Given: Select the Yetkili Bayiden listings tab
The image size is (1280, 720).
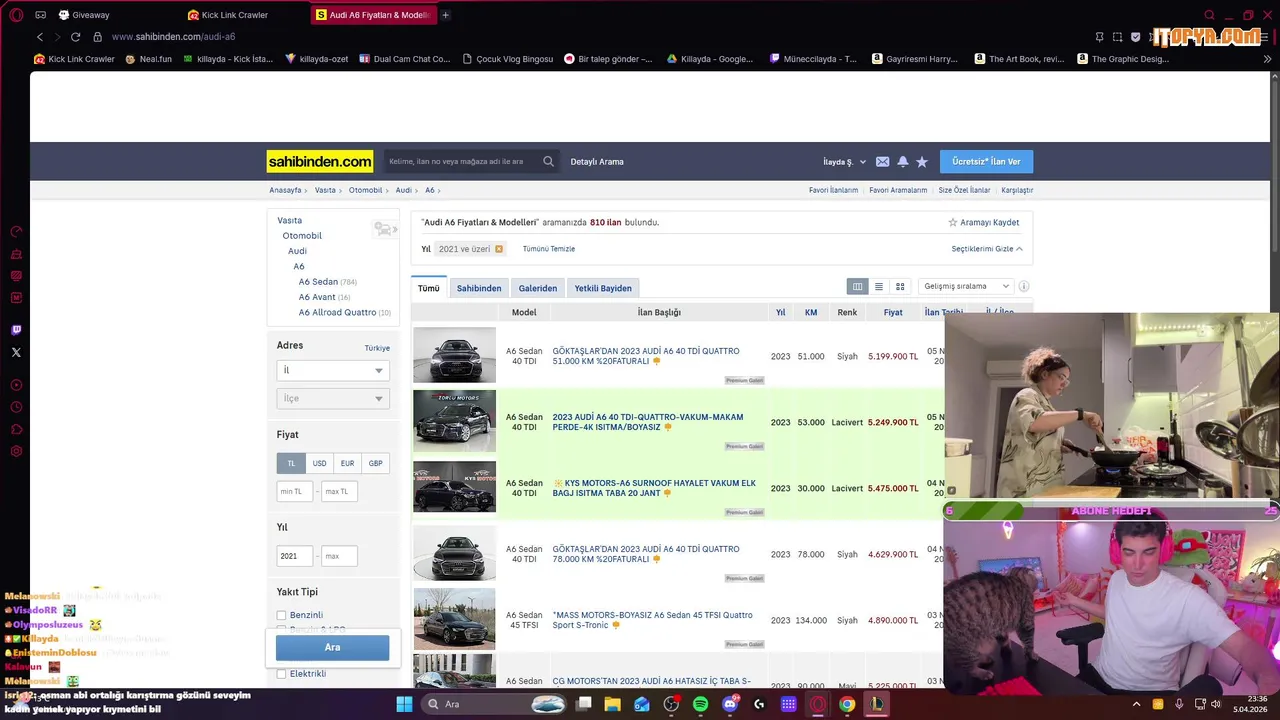Looking at the screenshot, I should pos(603,288).
